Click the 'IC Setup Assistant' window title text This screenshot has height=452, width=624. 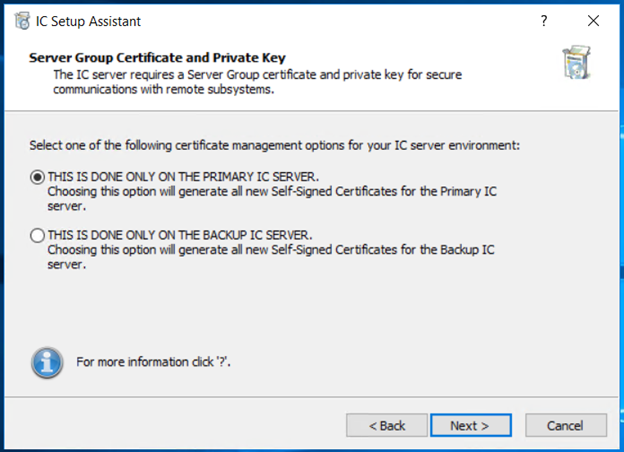(91, 21)
